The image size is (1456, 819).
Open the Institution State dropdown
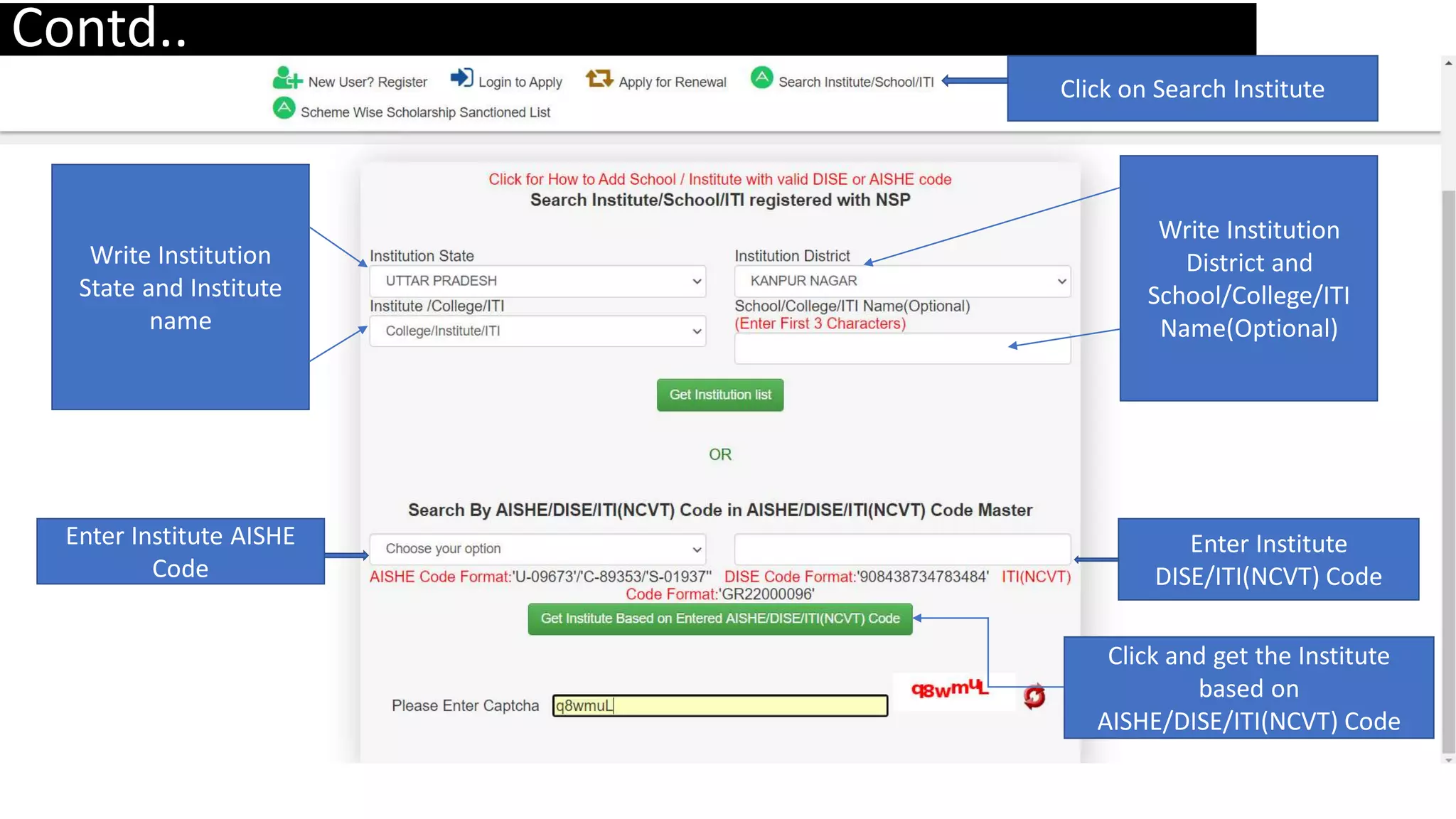click(537, 282)
